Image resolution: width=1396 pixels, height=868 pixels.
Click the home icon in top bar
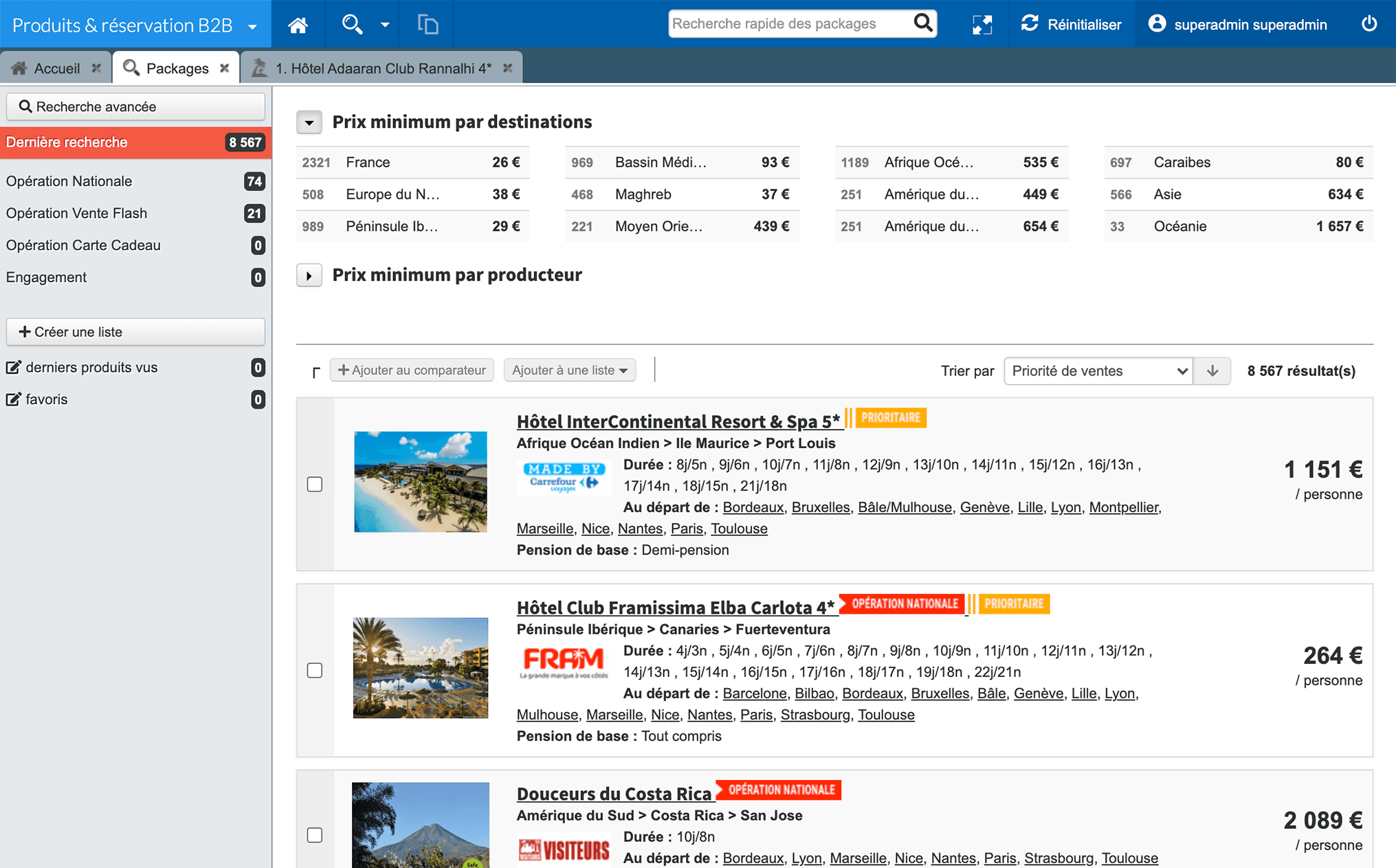(298, 25)
